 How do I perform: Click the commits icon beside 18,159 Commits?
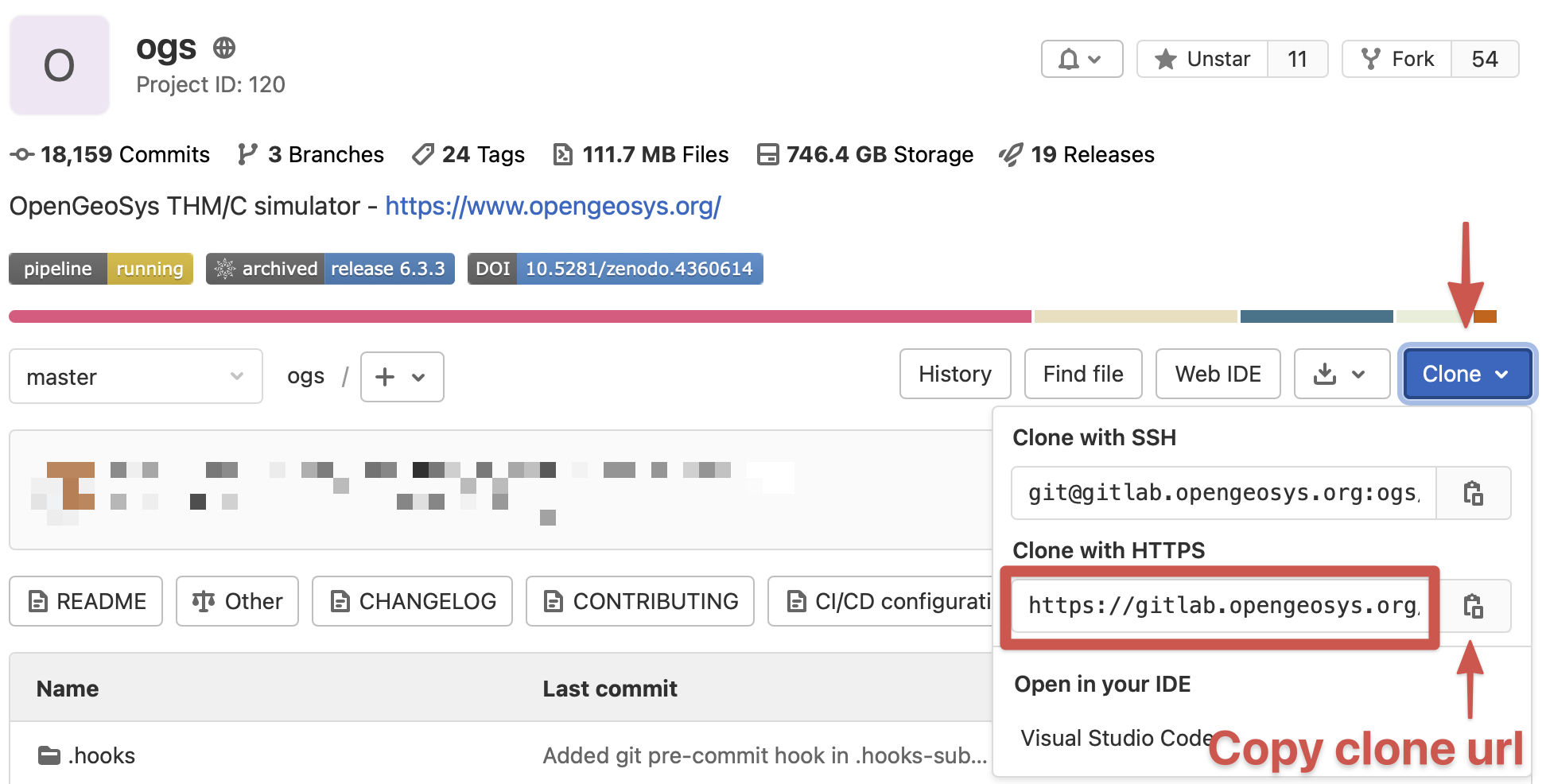click(x=21, y=154)
